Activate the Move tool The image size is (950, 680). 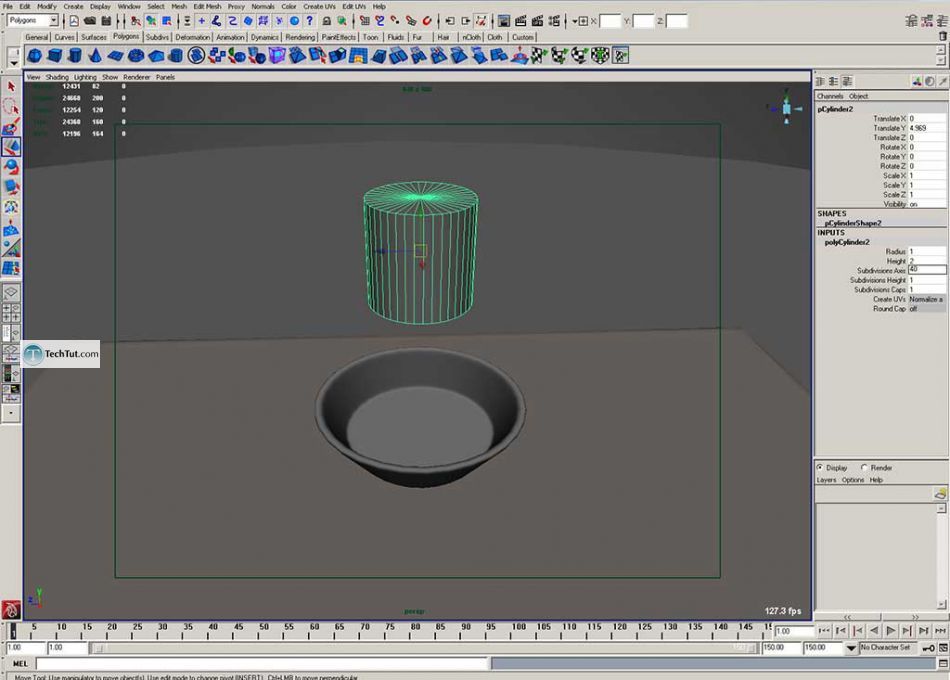coord(11,147)
